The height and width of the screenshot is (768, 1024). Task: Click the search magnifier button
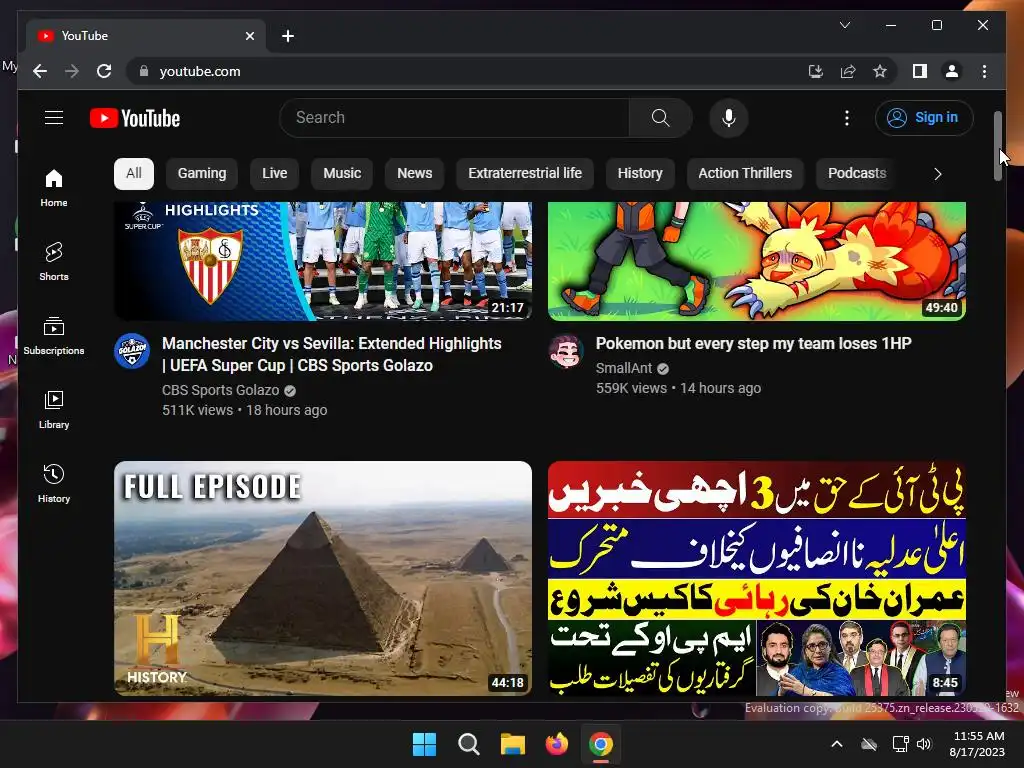[660, 118]
